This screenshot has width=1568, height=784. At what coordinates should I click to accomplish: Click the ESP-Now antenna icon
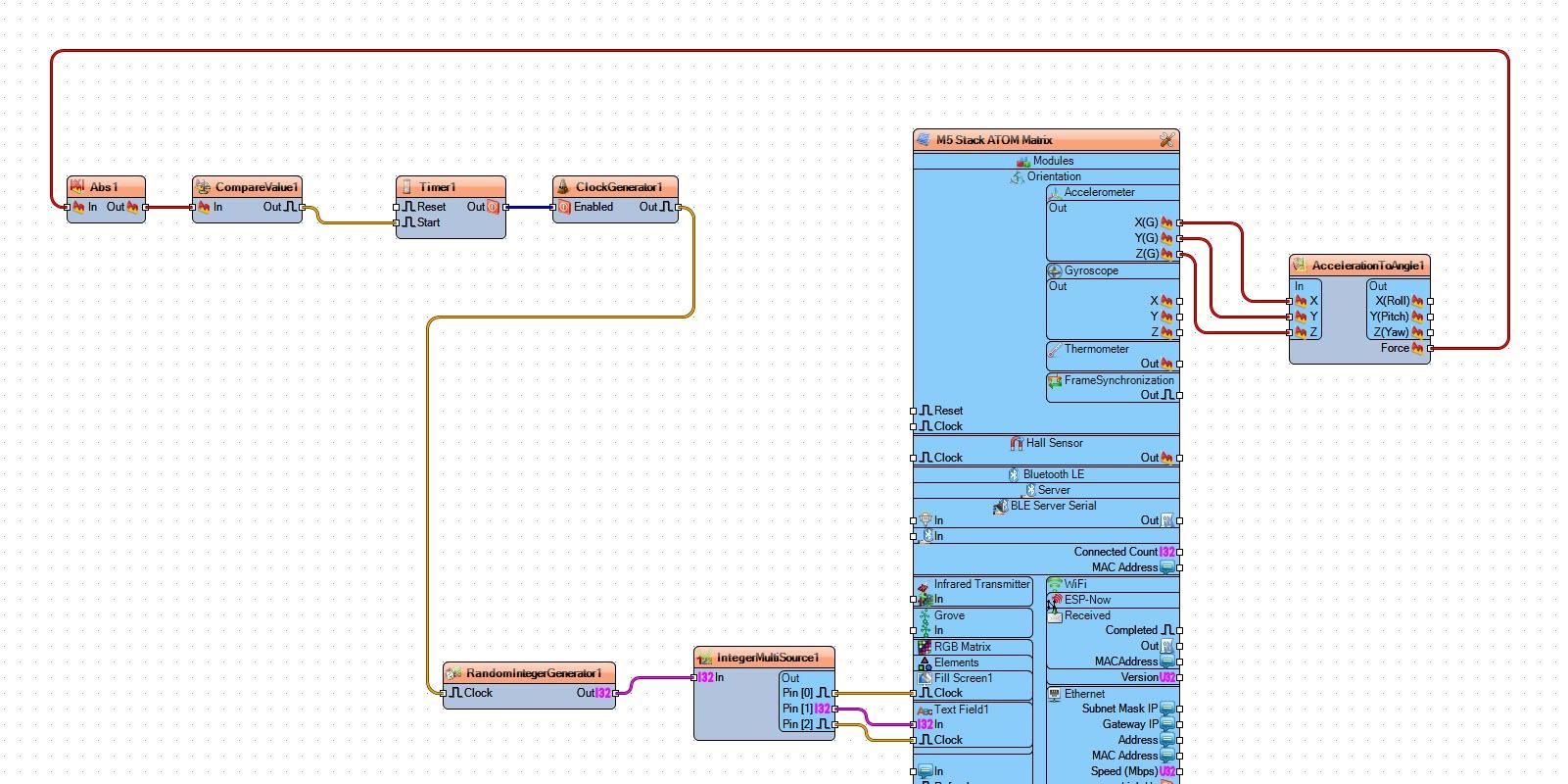pos(1055,600)
